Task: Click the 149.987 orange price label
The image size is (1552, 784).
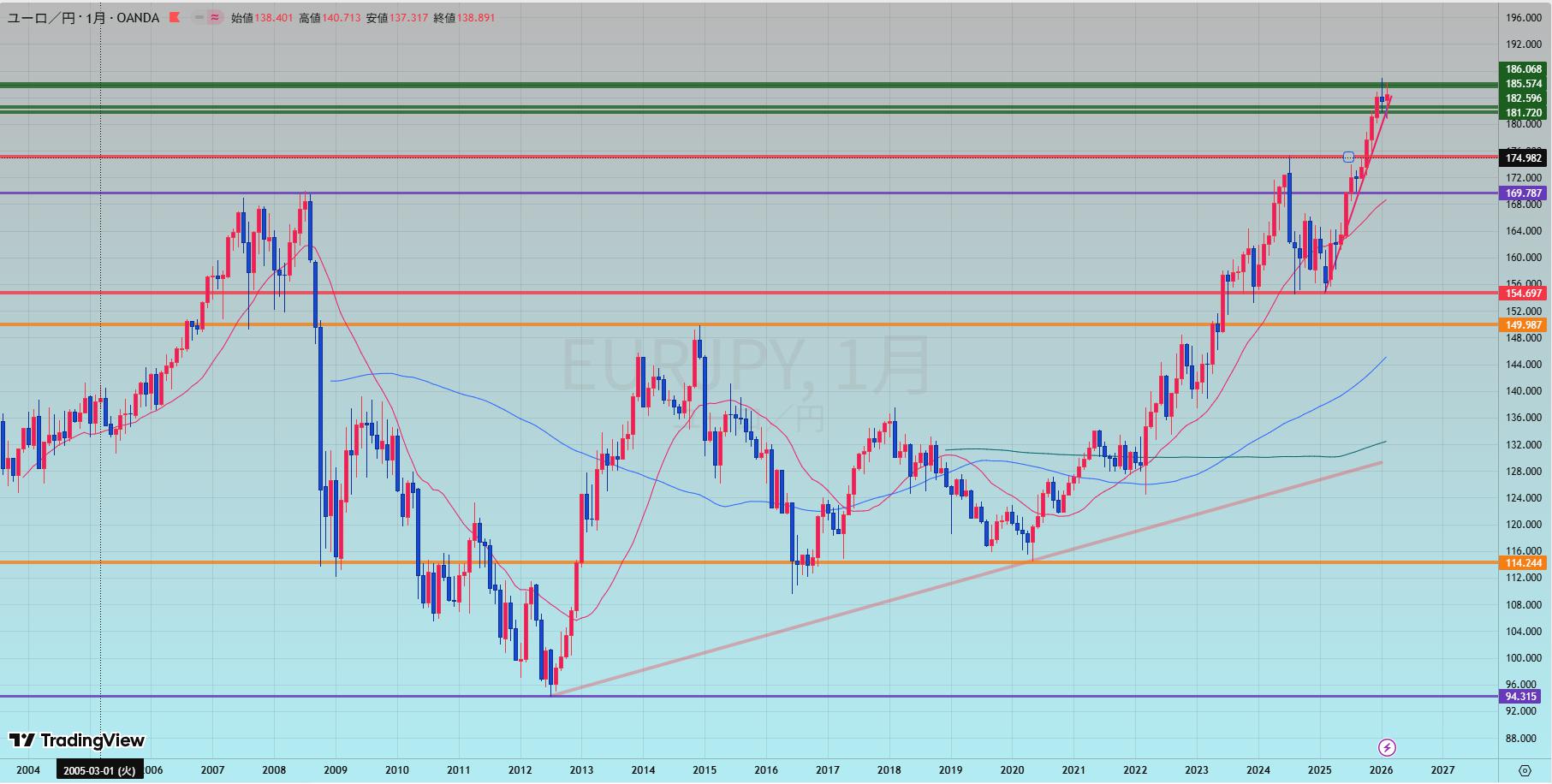Action: tap(1524, 325)
